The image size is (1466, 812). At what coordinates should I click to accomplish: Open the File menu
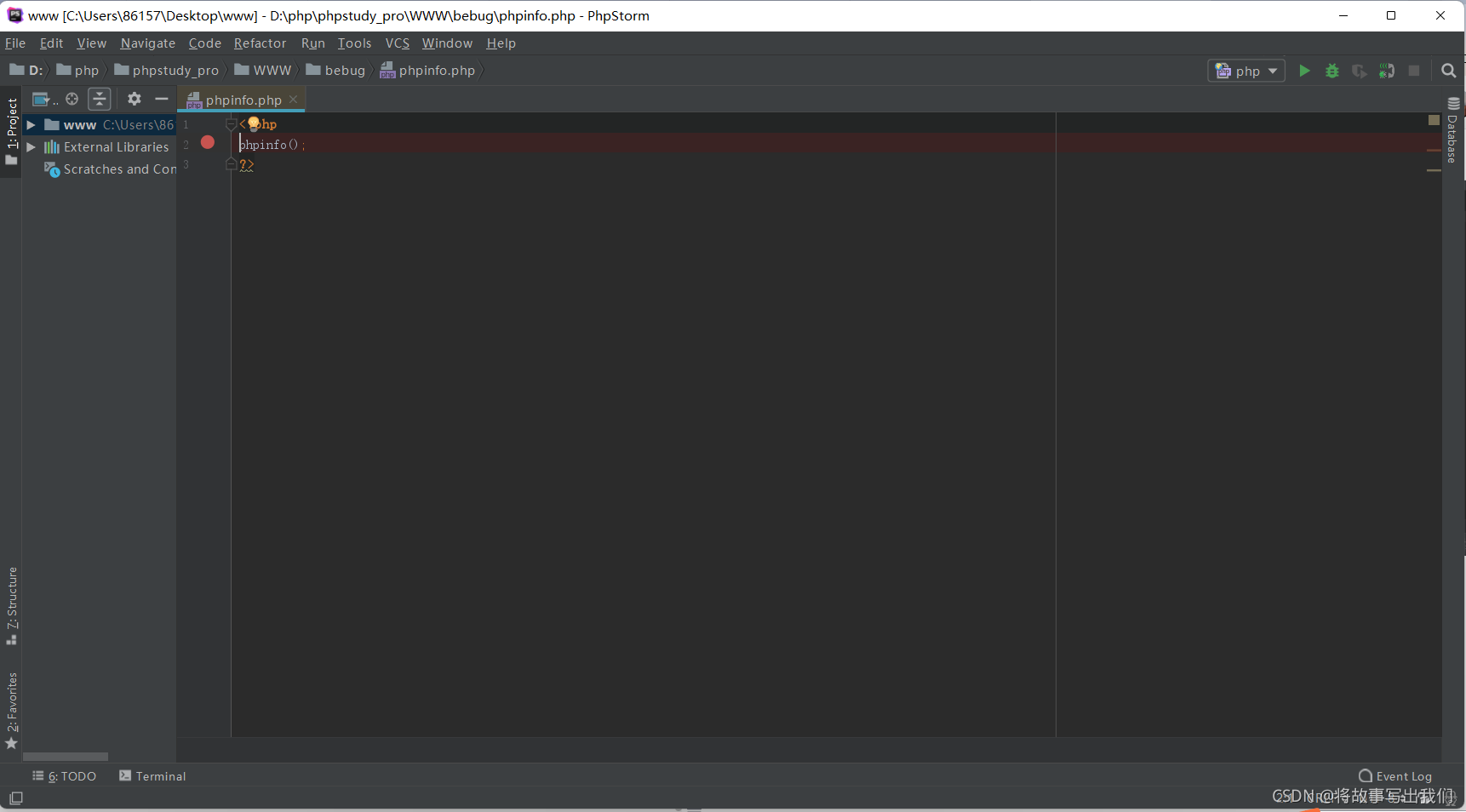15,43
